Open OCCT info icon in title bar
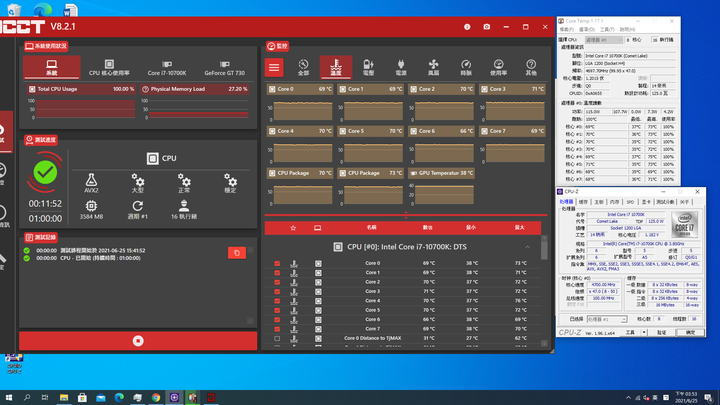Image resolution: width=720 pixels, height=405 pixels. (x=467, y=27)
